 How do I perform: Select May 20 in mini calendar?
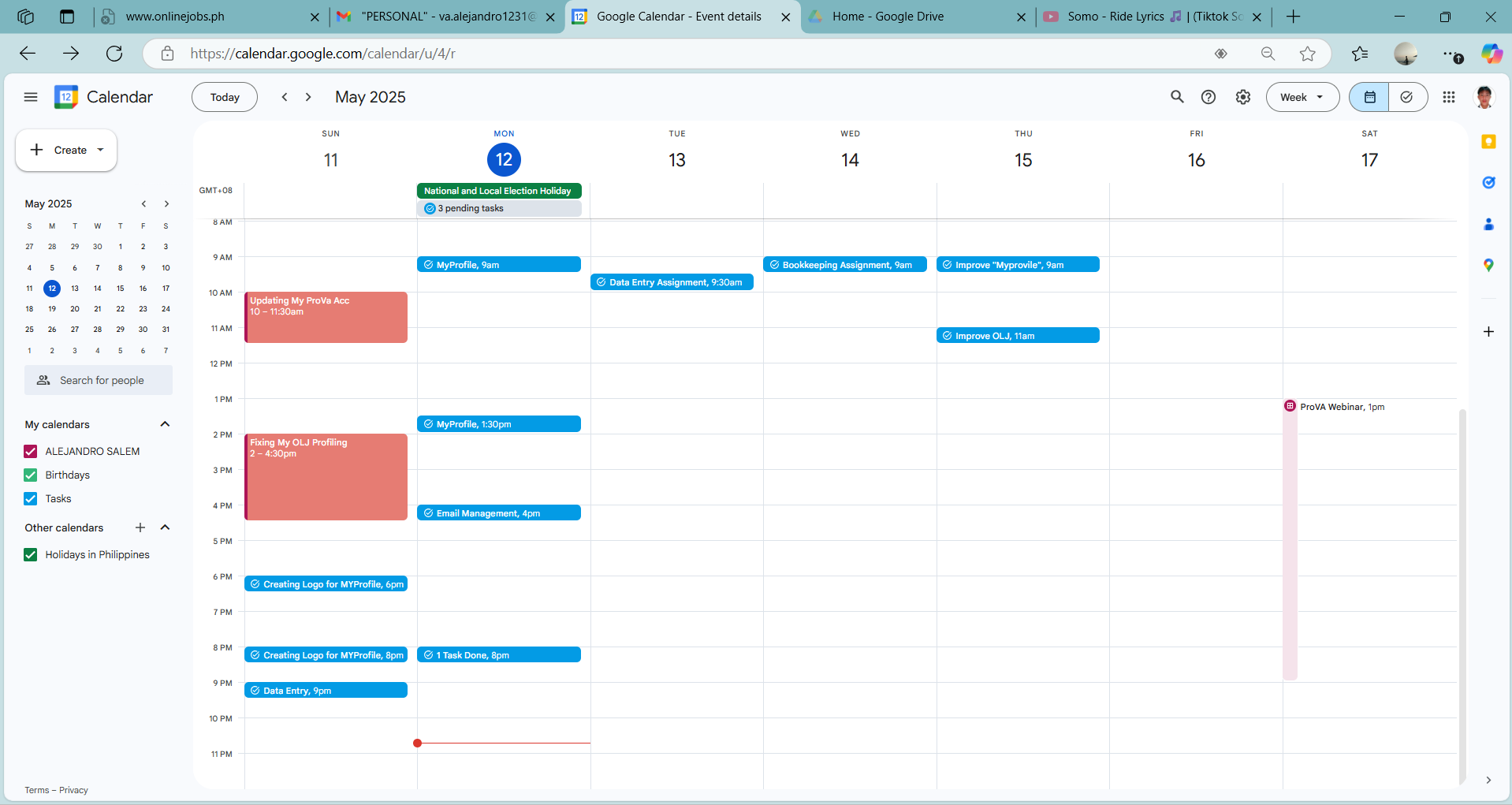coord(75,309)
